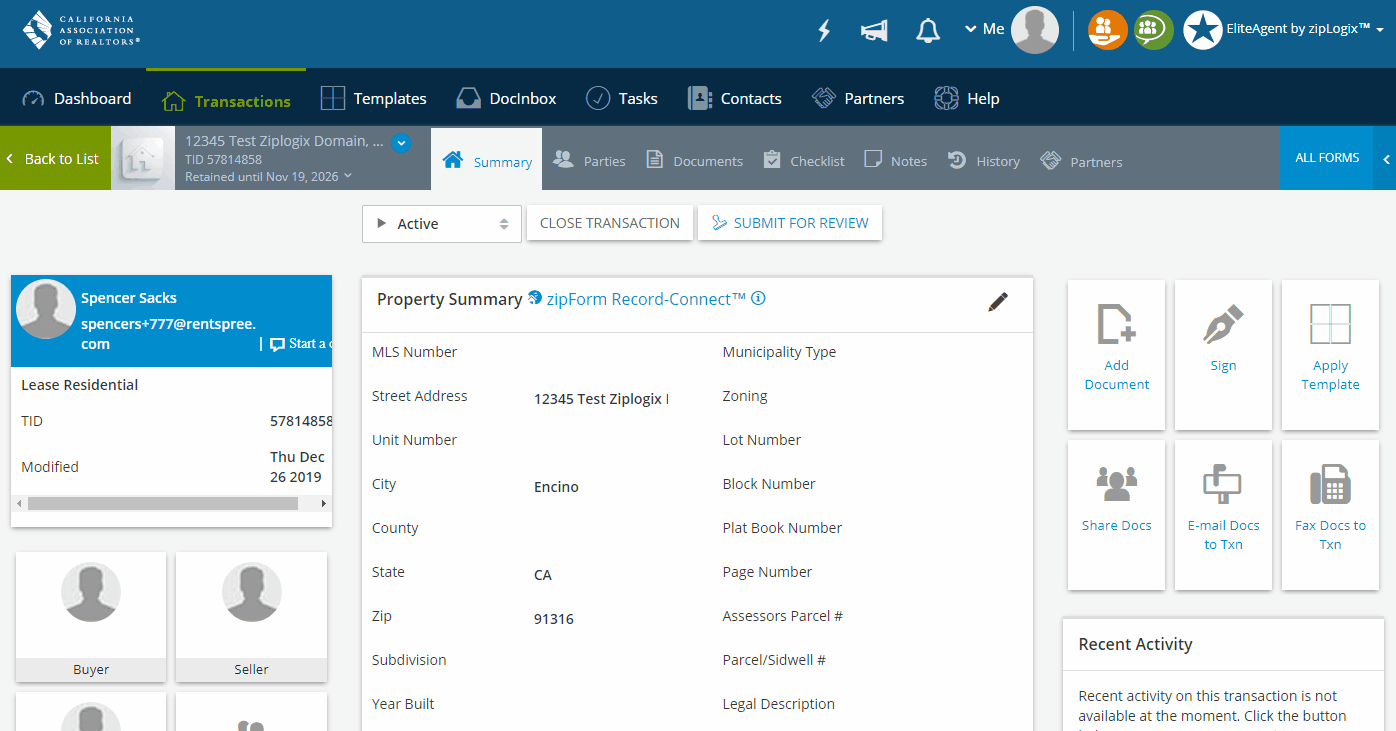Select the Summary tab

pos(487,160)
